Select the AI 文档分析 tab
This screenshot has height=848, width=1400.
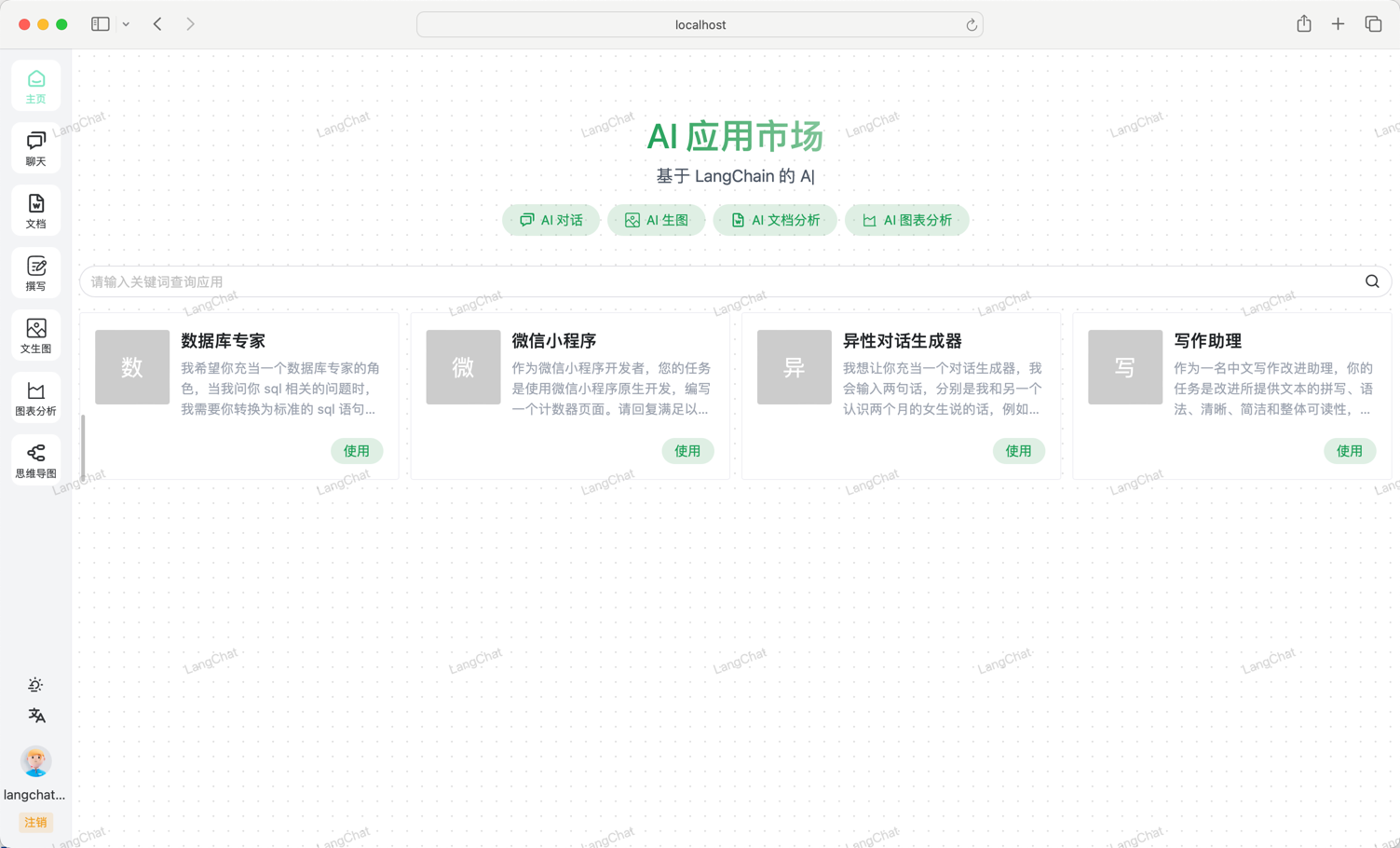coord(774,220)
